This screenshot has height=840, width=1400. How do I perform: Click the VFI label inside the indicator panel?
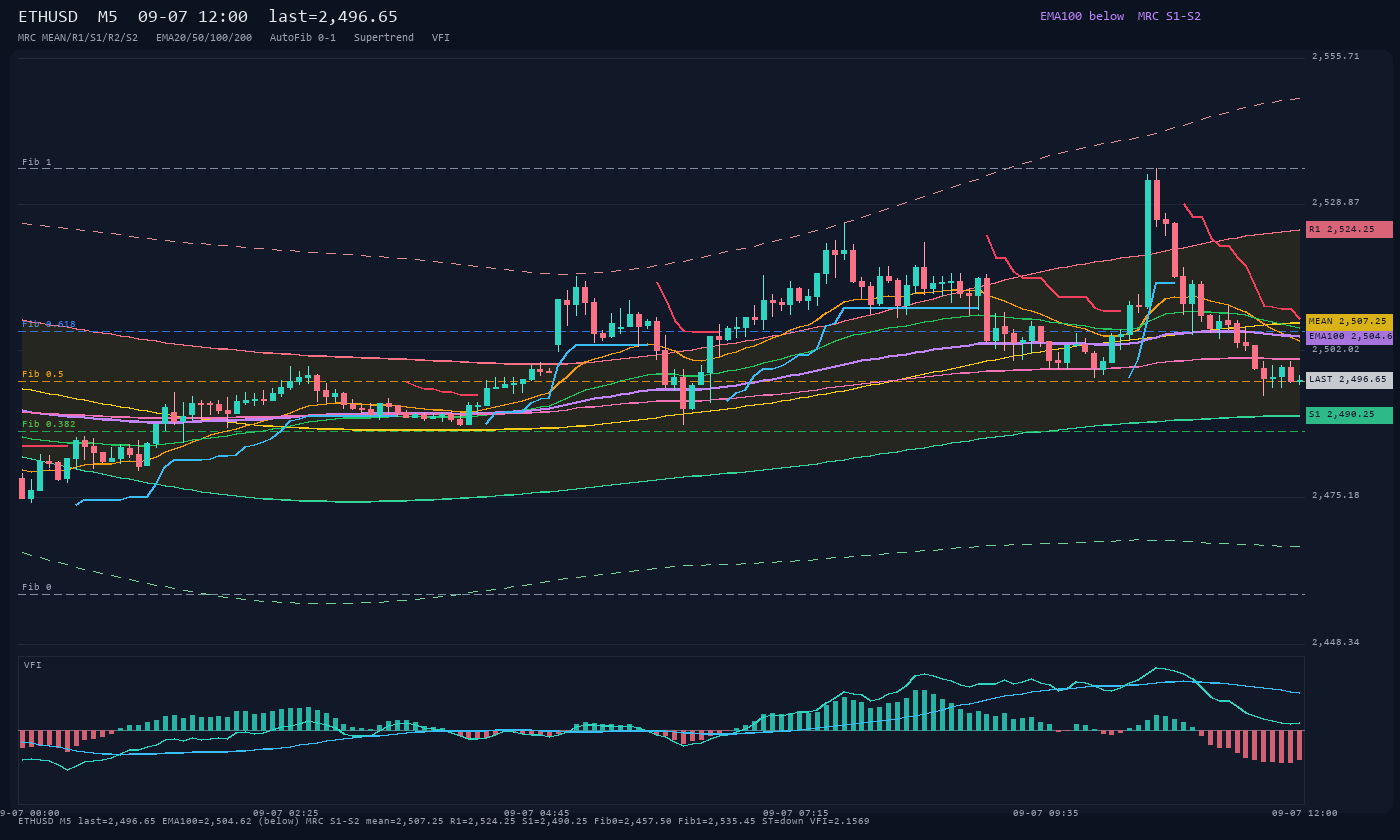tap(33, 665)
